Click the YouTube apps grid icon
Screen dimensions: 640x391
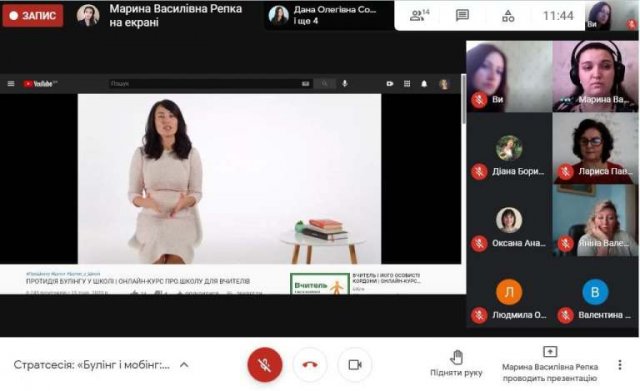click(407, 84)
